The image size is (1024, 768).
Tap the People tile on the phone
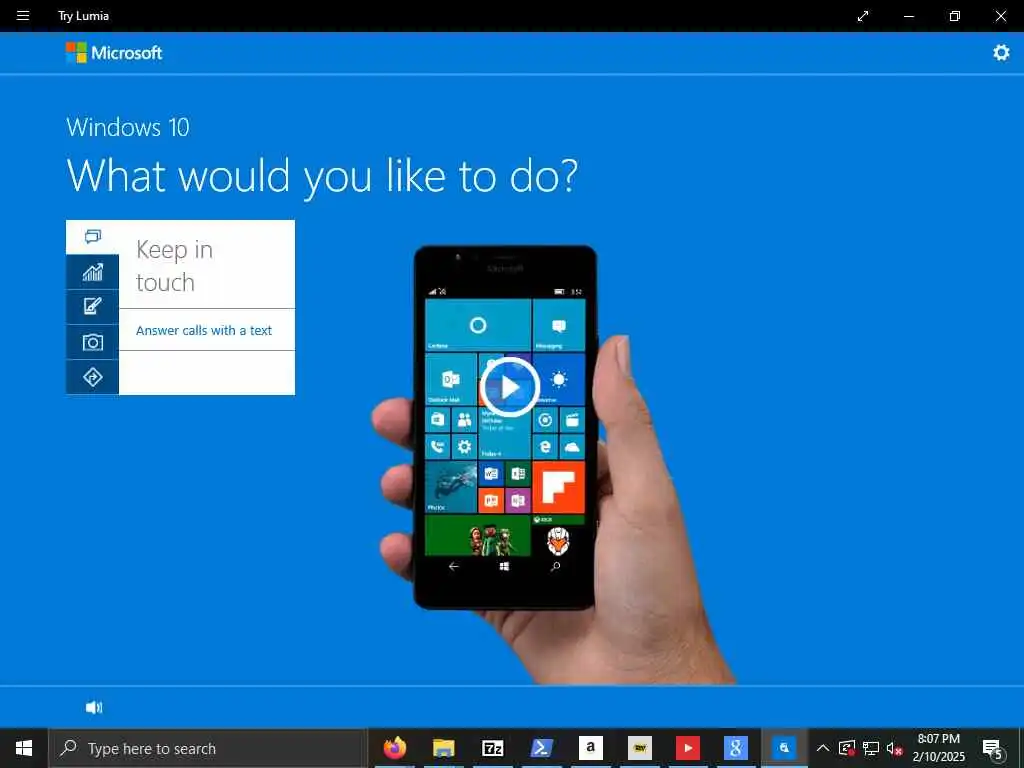coord(464,420)
